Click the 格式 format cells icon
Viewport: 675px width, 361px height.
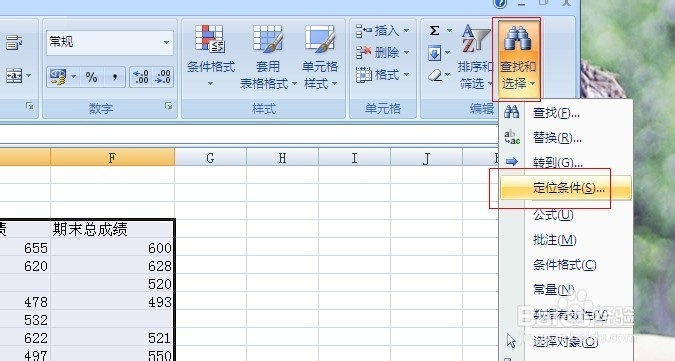point(364,75)
